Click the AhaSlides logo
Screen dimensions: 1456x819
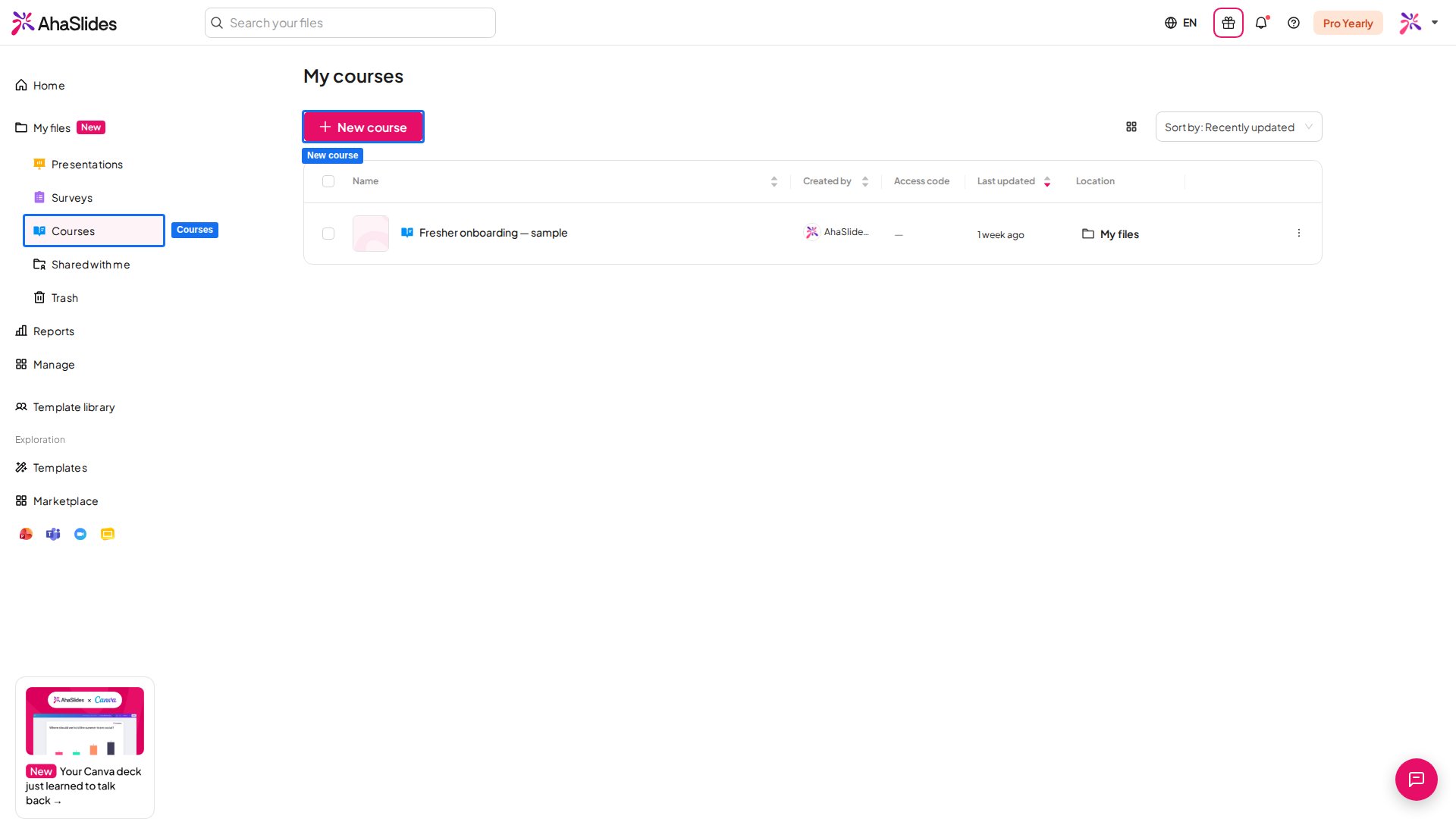[x=64, y=23]
